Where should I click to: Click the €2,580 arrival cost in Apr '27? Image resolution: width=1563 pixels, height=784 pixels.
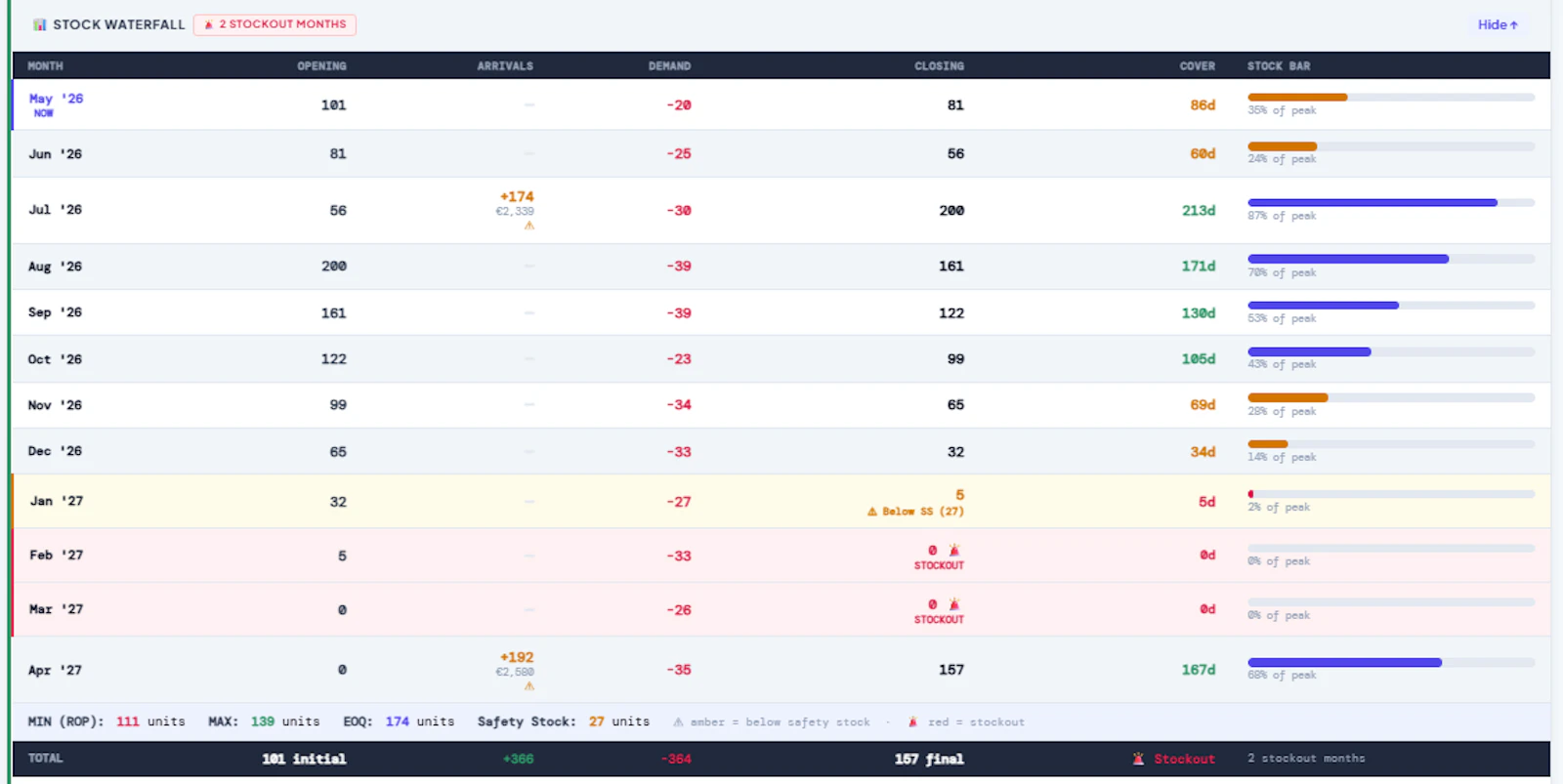[515, 672]
